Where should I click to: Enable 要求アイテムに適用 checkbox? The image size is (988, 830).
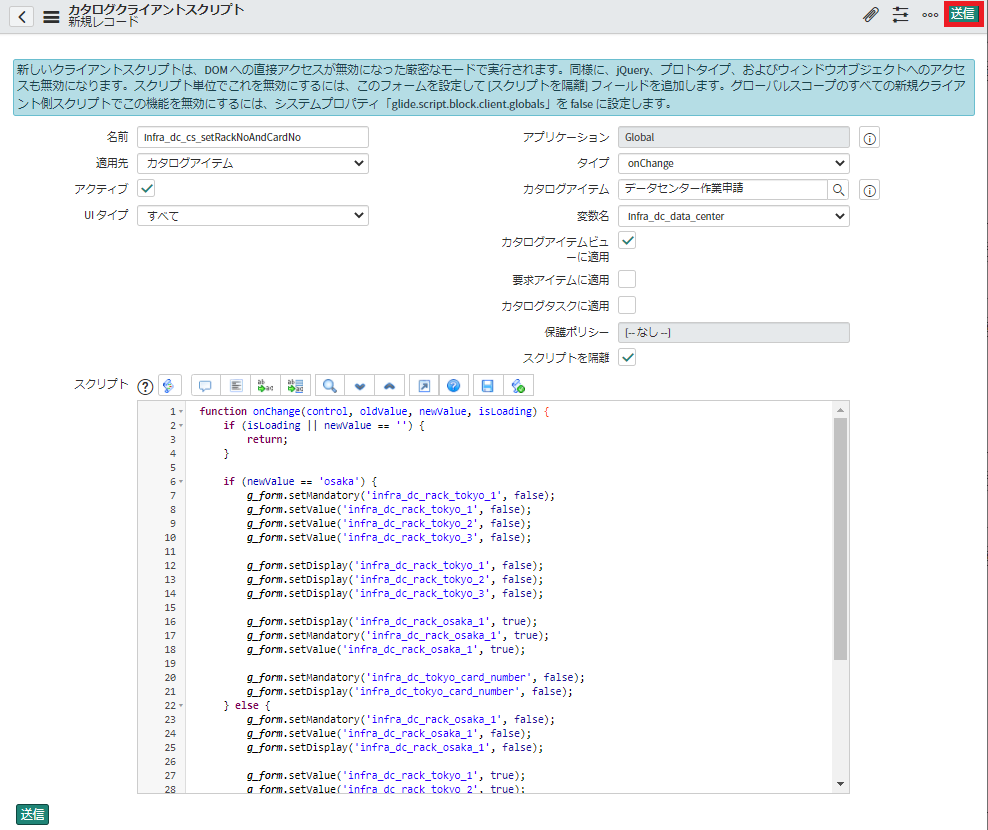pyautogui.click(x=627, y=279)
